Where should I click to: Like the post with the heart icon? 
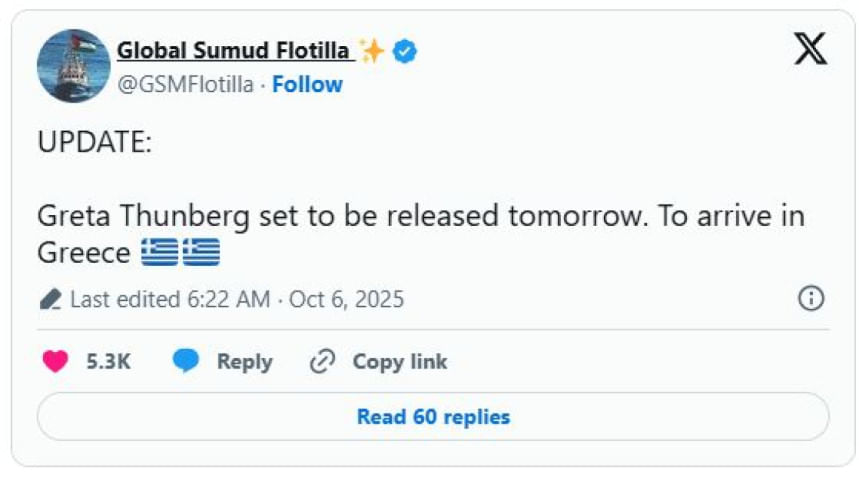click(55, 362)
